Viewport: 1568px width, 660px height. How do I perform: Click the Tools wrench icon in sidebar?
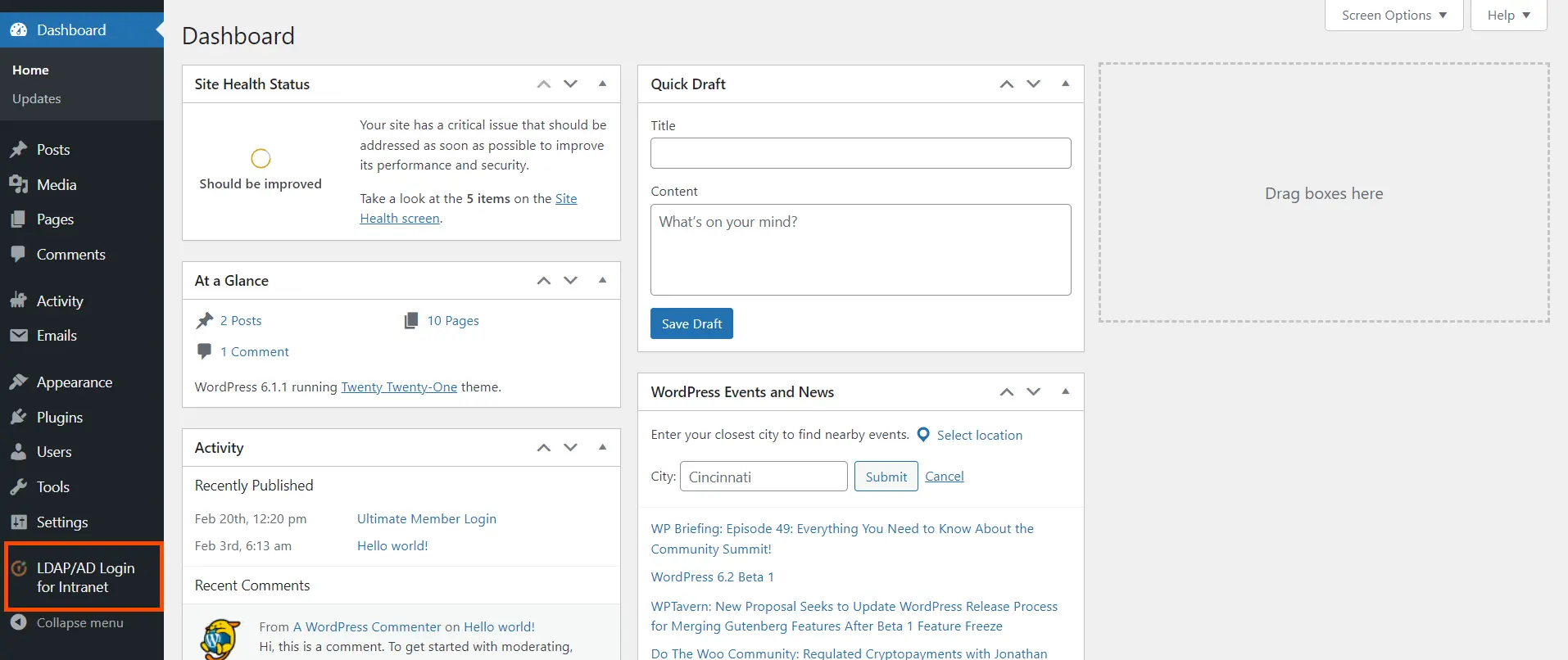pyautogui.click(x=19, y=487)
